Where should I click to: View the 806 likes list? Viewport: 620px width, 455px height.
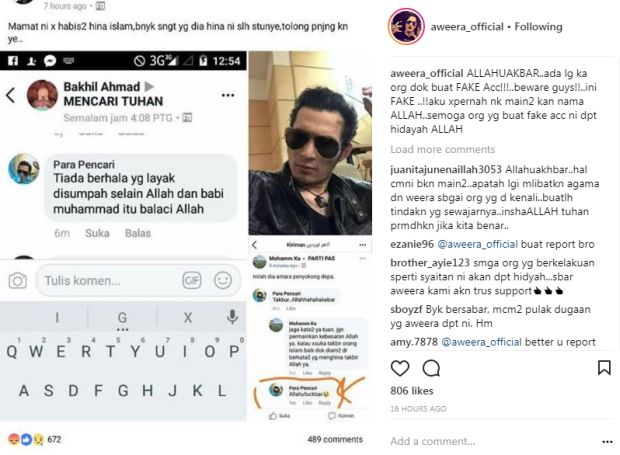(x=412, y=391)
